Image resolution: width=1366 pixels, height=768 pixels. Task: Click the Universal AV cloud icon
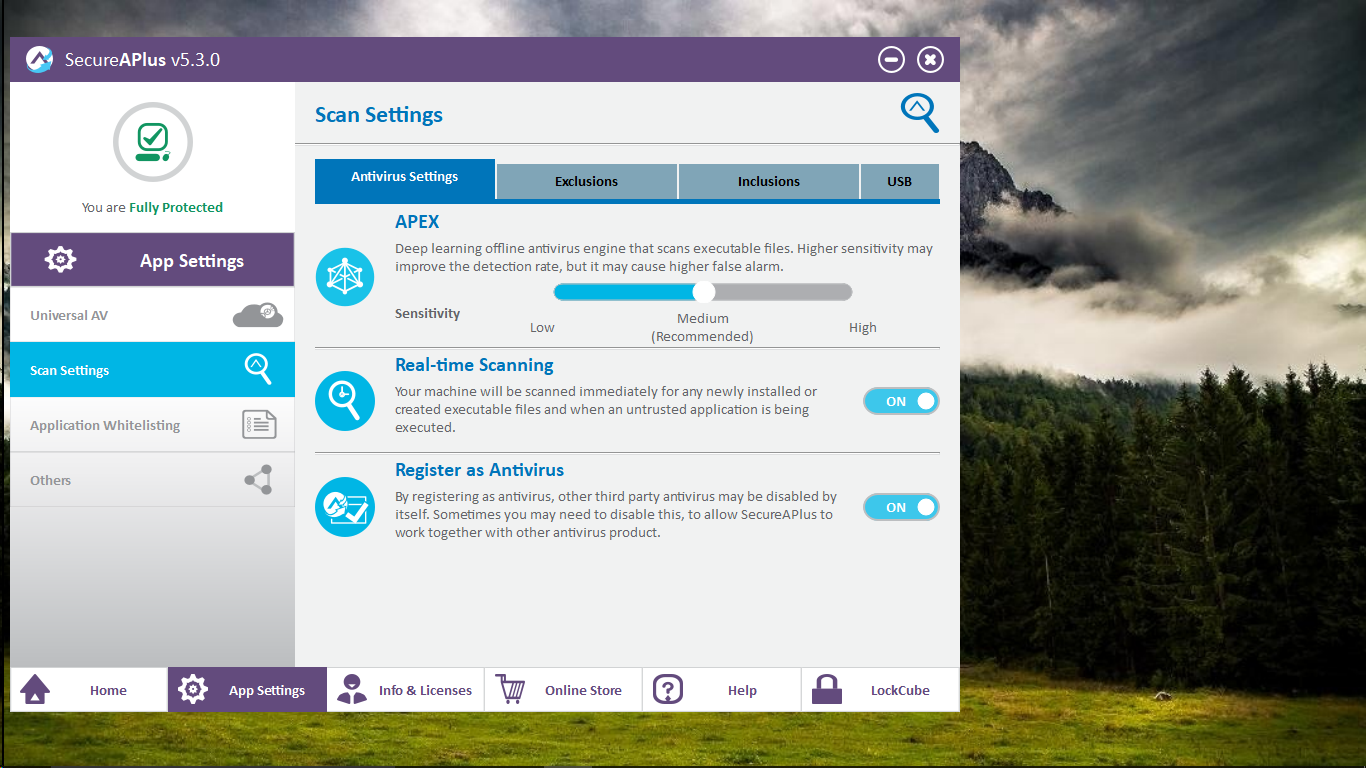coord(258,315)
